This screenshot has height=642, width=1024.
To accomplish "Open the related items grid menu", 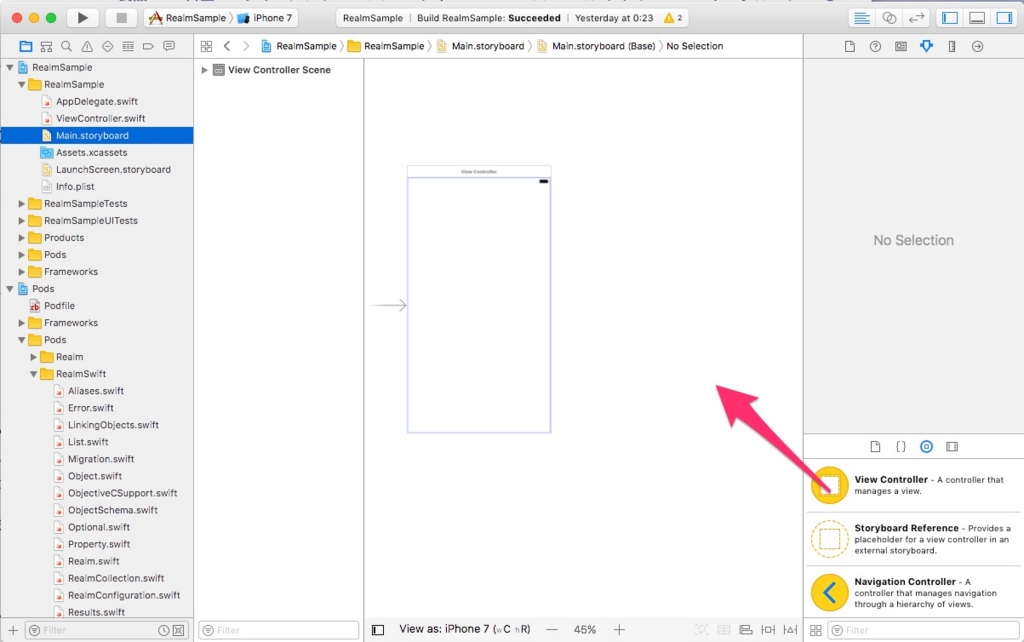I will click(x=206, y=46).
